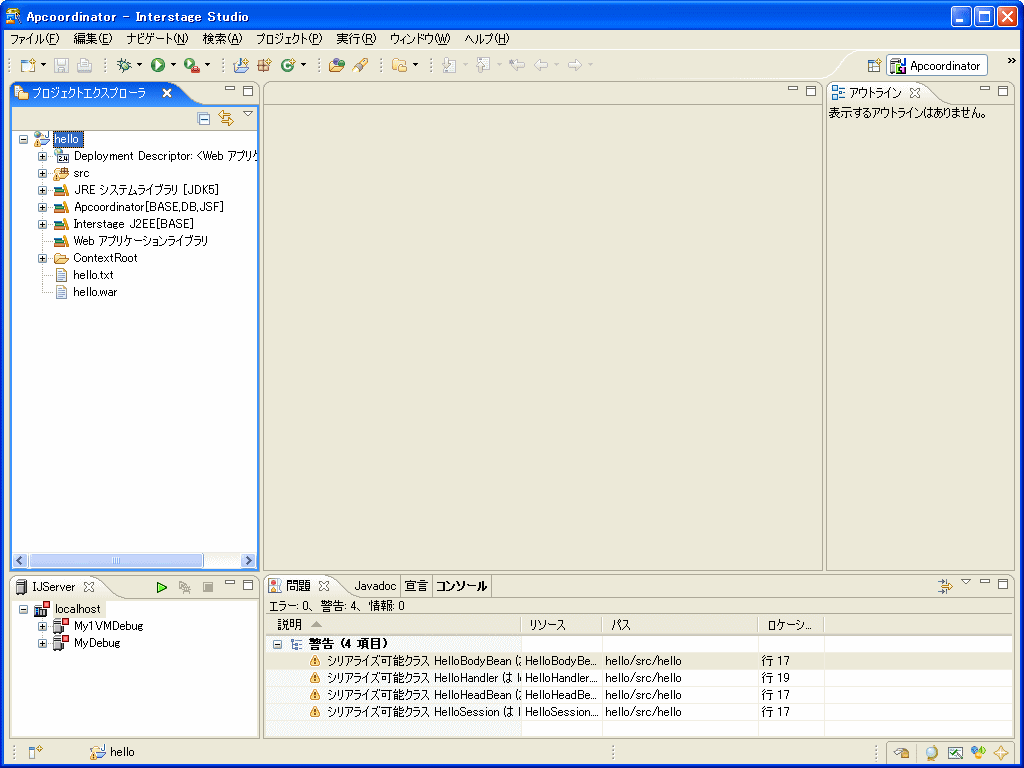
Task: Click the green Run toolbar icon
Action: 157,65
